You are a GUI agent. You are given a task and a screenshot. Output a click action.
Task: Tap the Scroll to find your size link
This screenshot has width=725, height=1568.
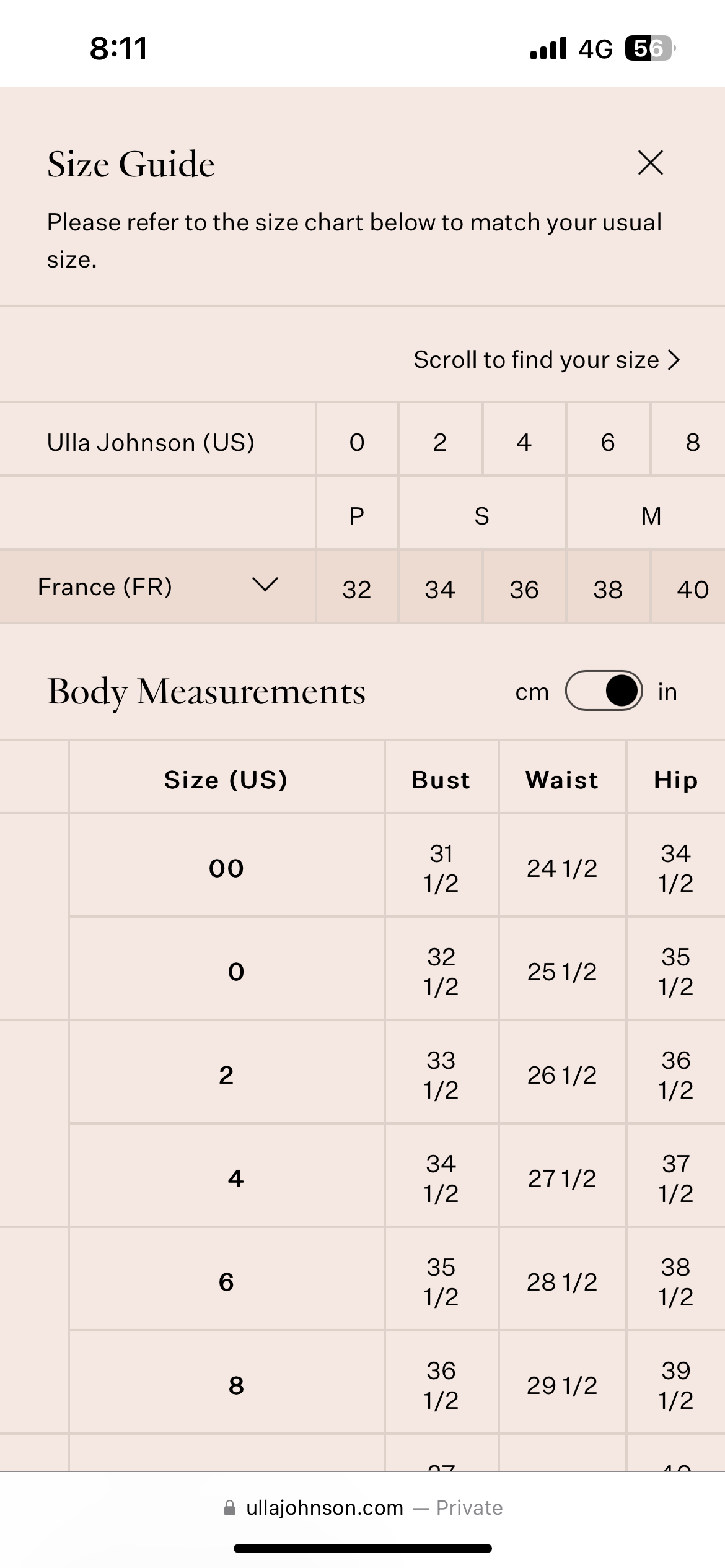[536, 360]
